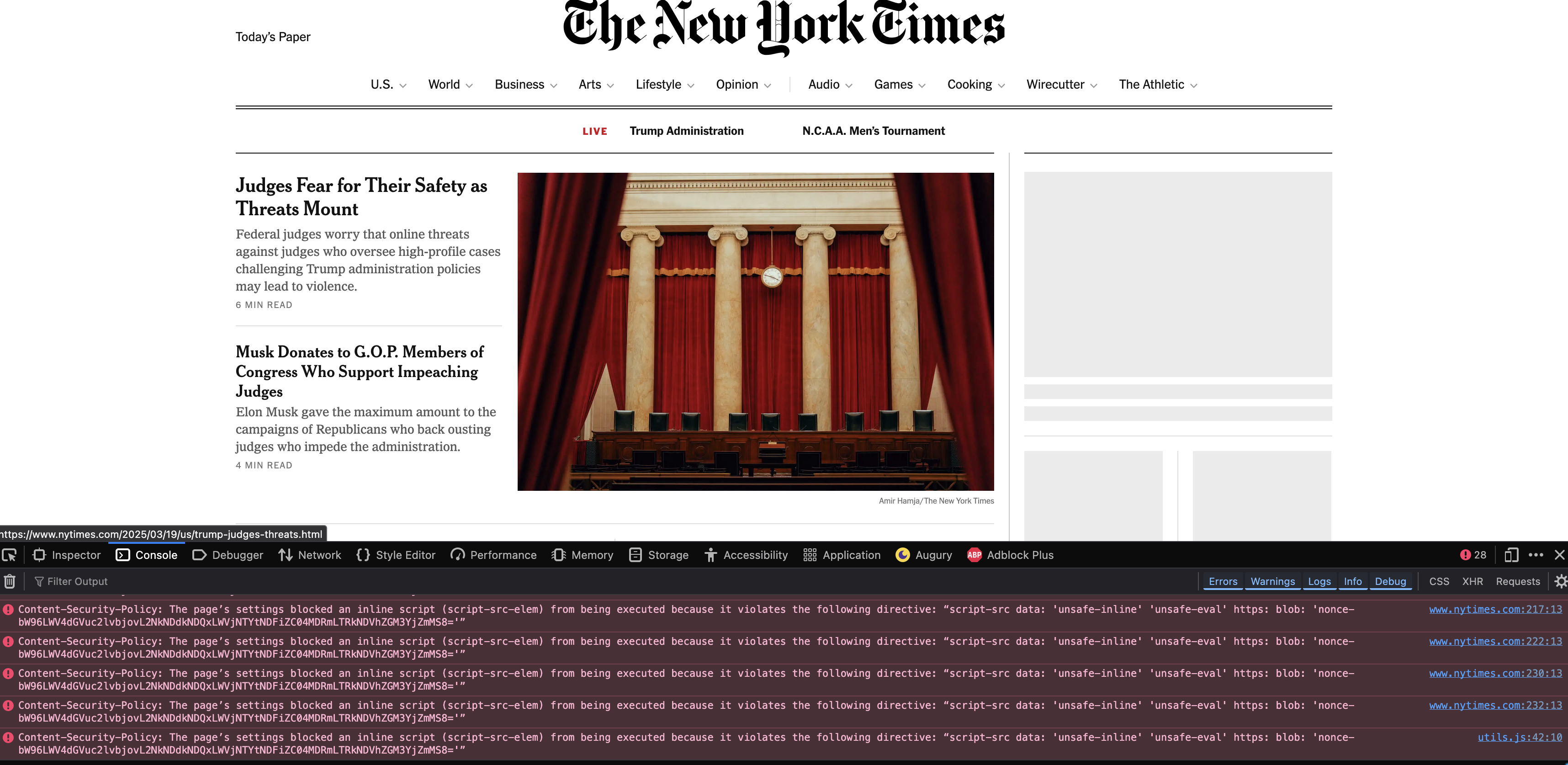Screen dimensions: 1568x765
Task: Open the Storage panel
Action: [x=659, y=555]
